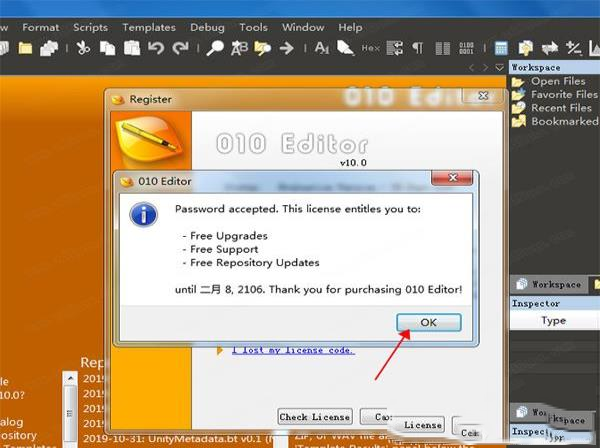Open the Help menu

[350, 28]
